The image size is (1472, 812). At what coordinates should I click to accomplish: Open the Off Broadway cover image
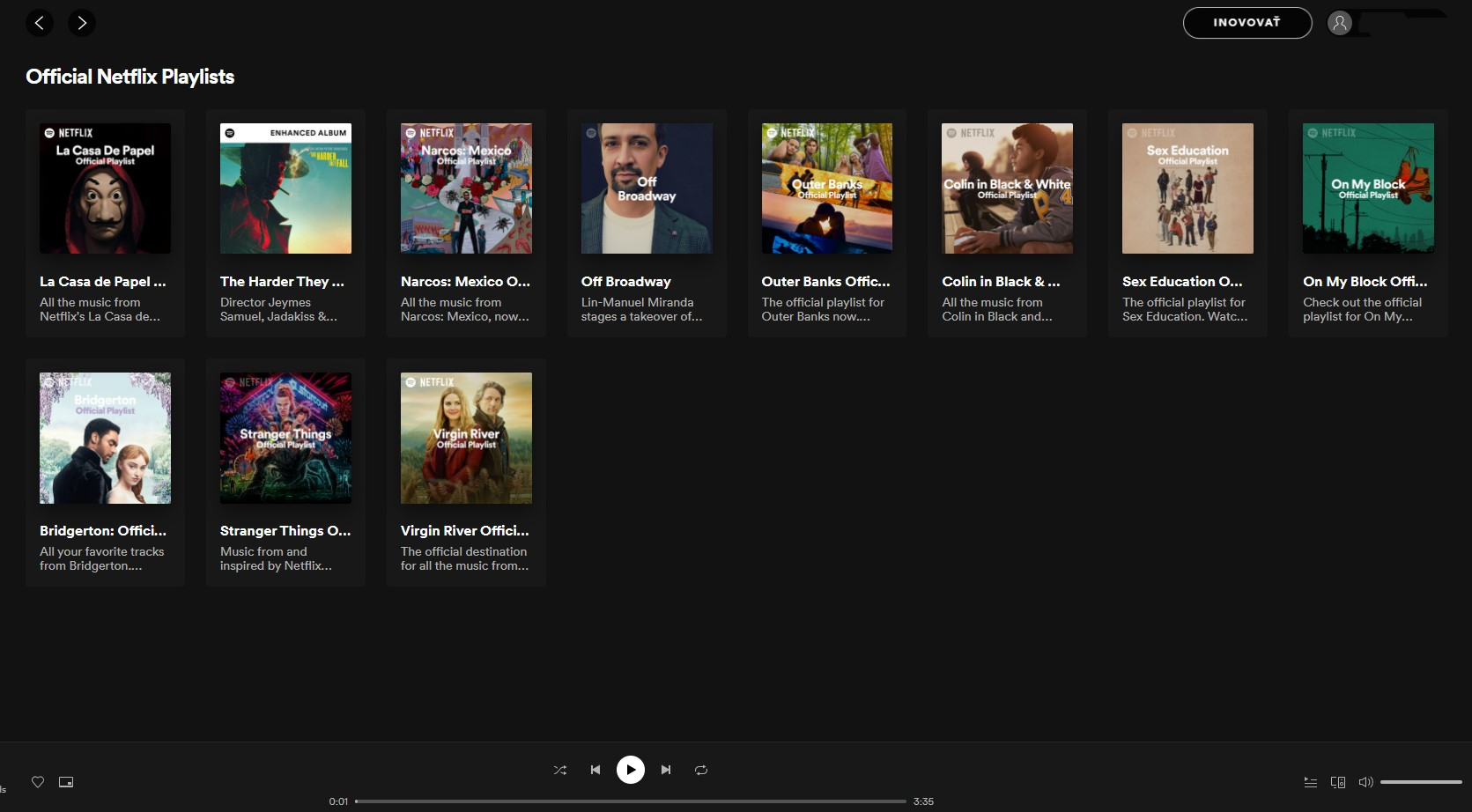tap(647, 188)
